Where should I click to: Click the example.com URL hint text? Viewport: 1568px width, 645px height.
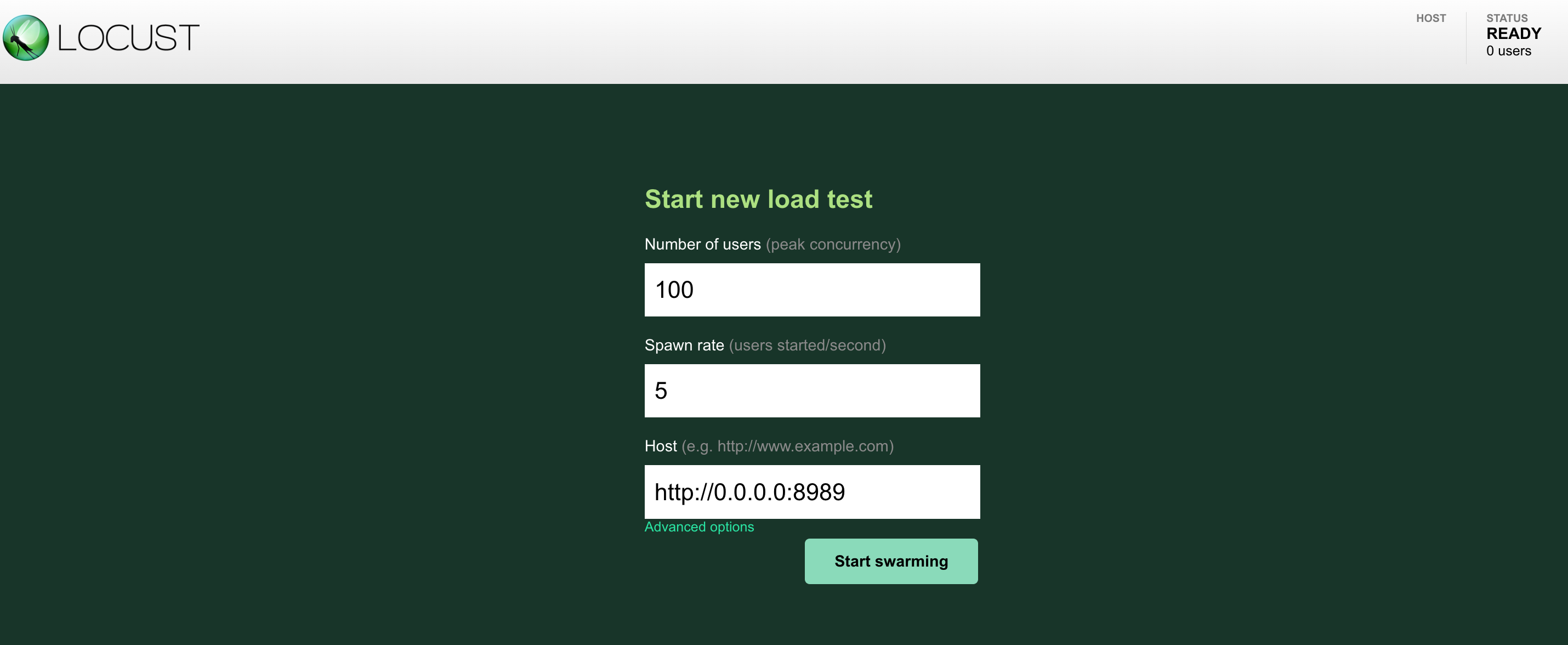pos(788,446)
